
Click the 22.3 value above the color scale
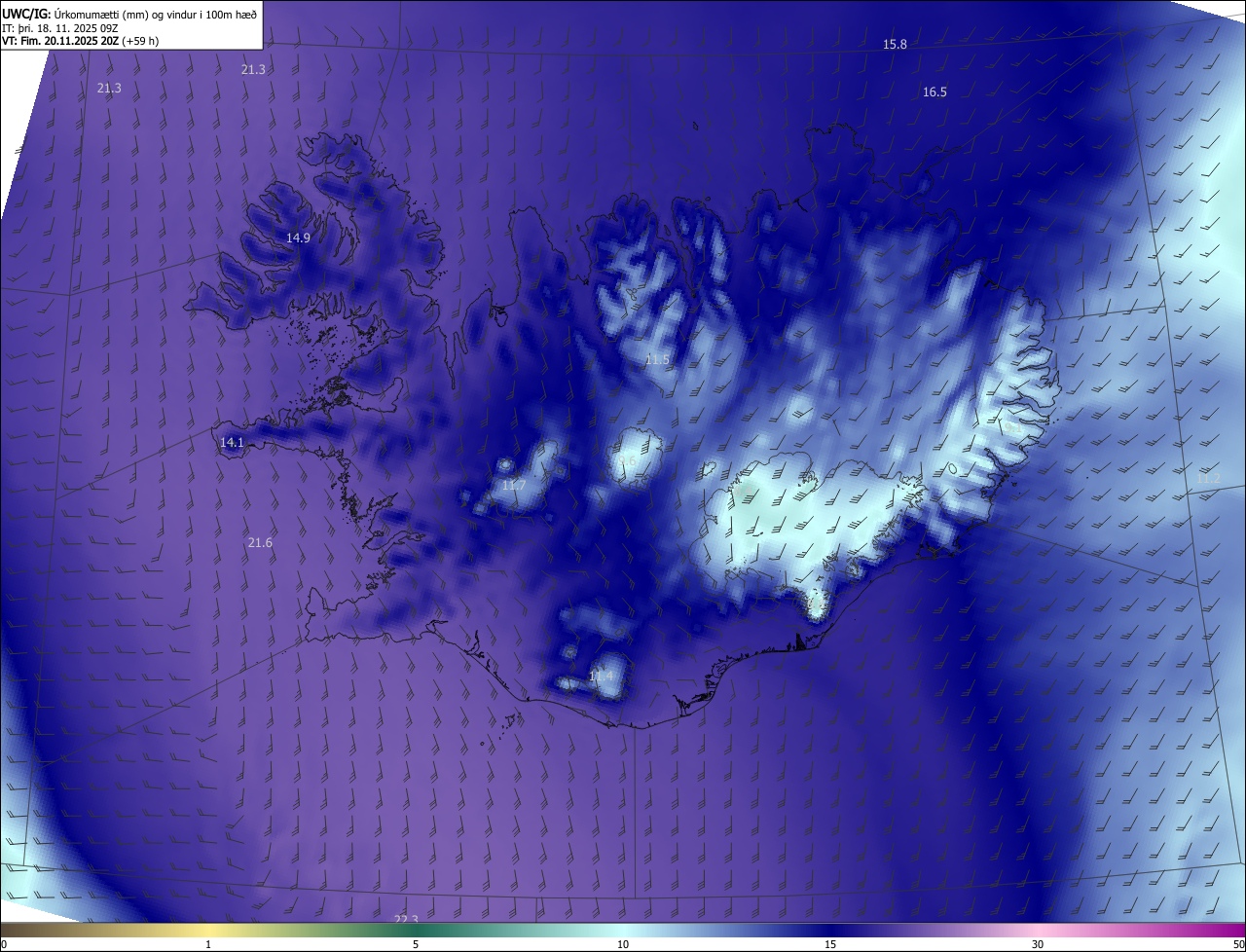coord(406,919)
